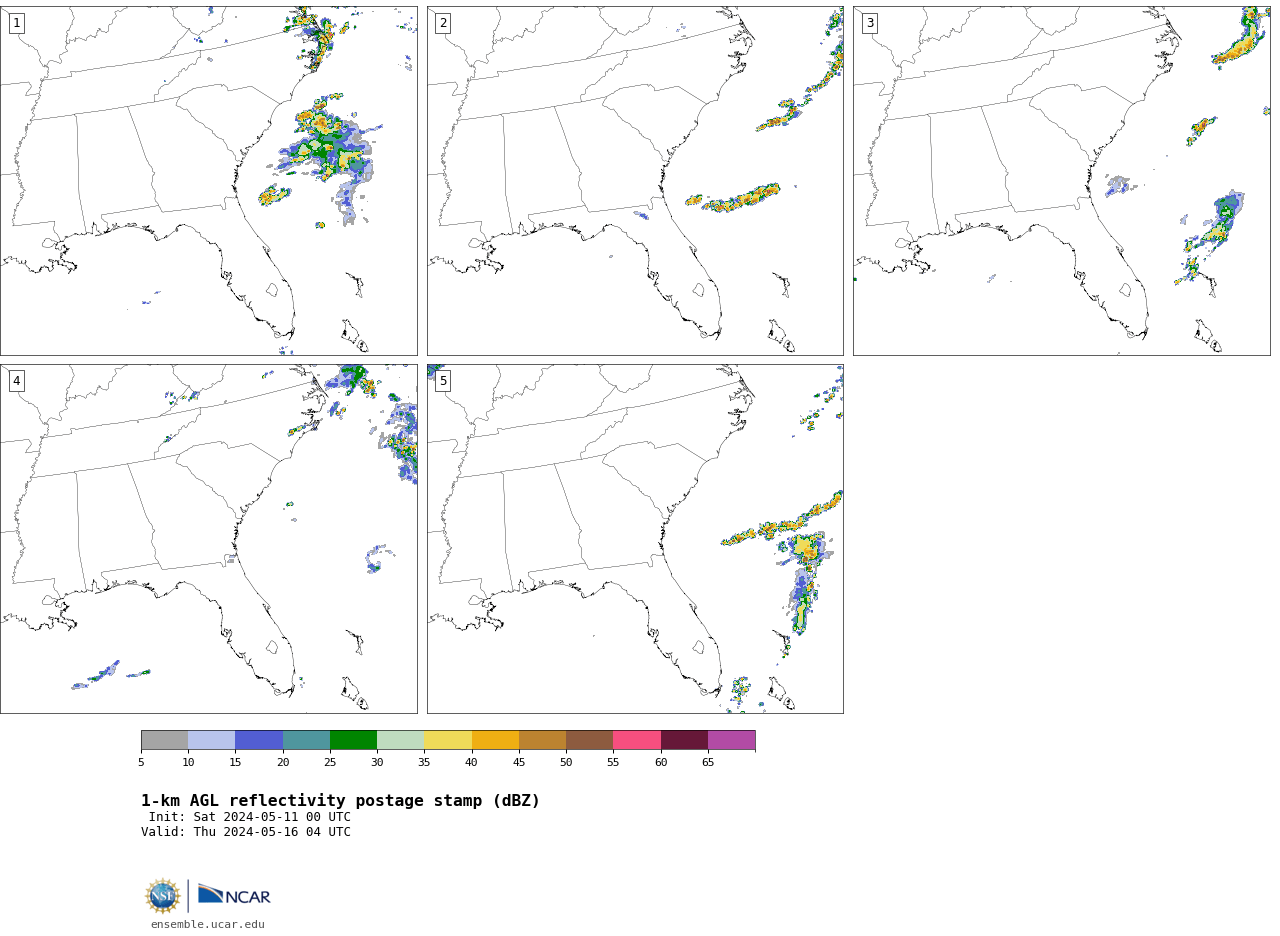Click the maroon 60-65 dBZ swatch
The image size is (1280, 936).
coord(684,740)
